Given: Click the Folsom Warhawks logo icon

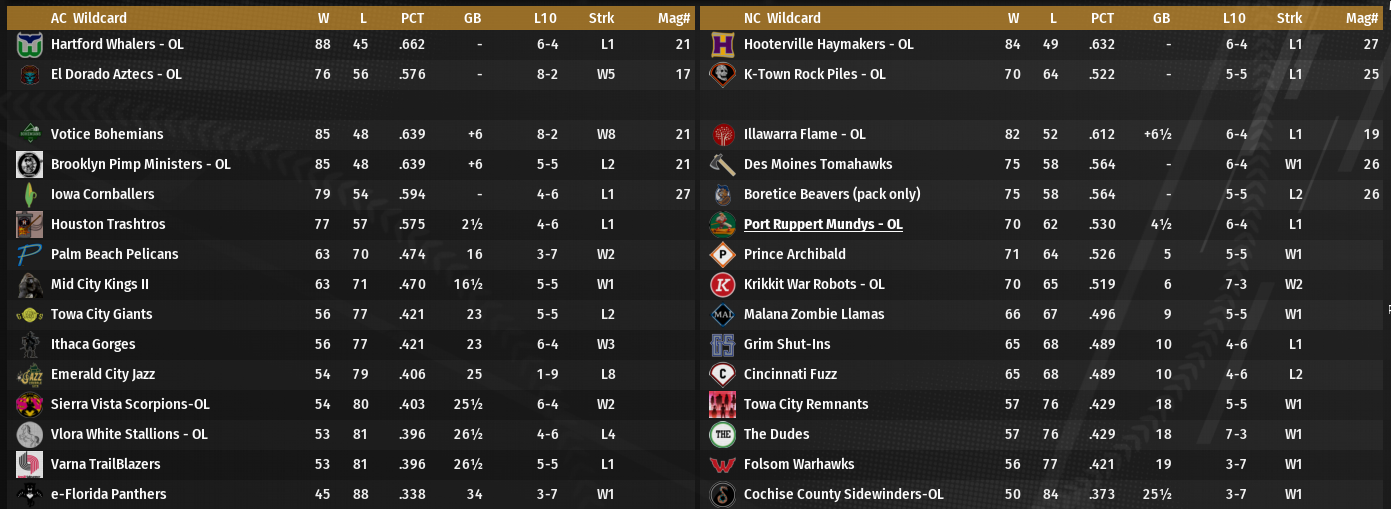Looking at the screenshot, I should [x=722, y=465].
